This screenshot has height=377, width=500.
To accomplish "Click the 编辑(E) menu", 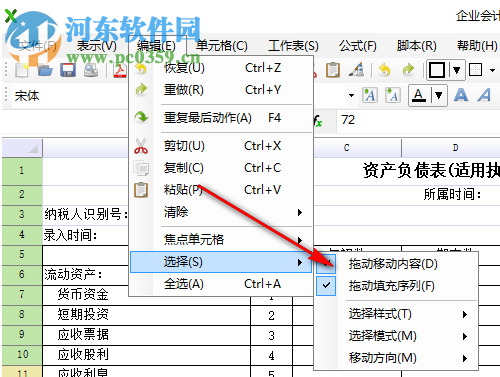I will 156,46.
